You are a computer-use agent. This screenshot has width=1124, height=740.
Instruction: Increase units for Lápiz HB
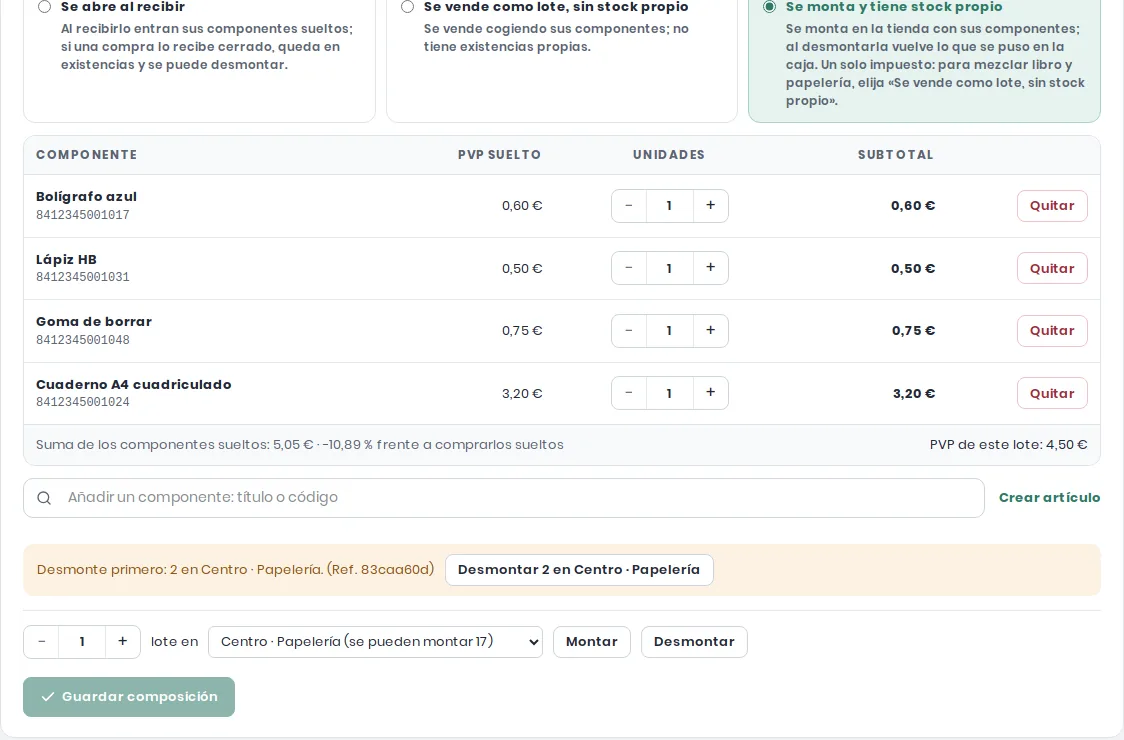[x=710, y=268]
